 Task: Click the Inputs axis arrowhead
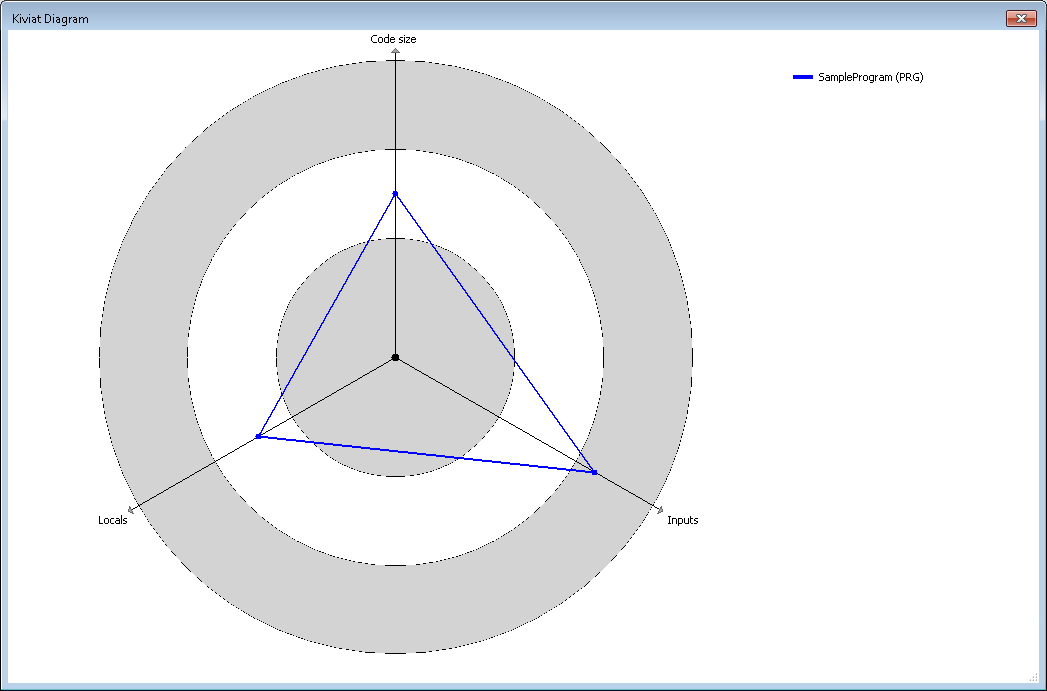tap(660, 511)
